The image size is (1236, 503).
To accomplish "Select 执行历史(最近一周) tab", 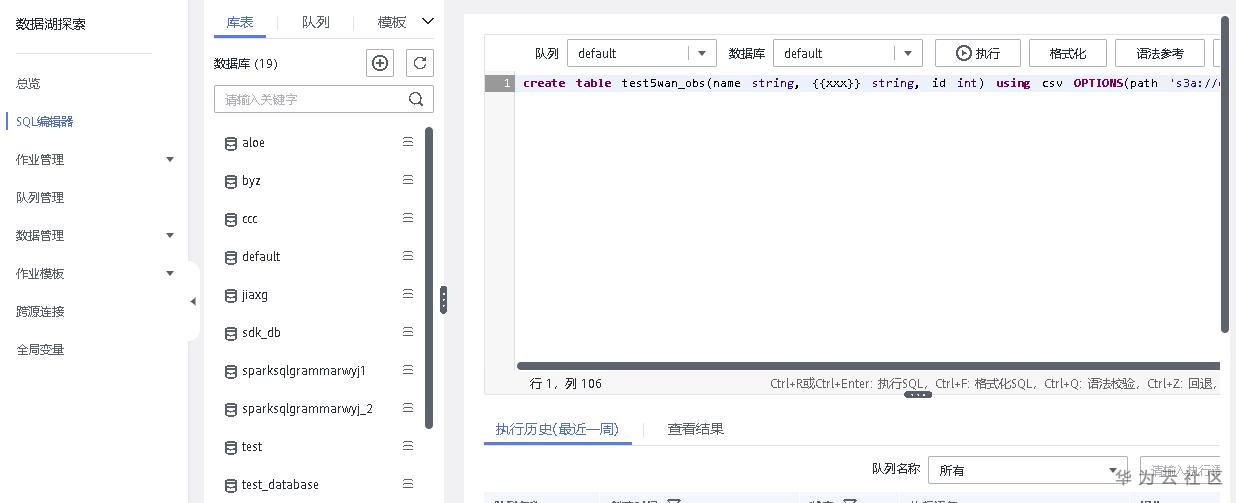I will point(557,429).
